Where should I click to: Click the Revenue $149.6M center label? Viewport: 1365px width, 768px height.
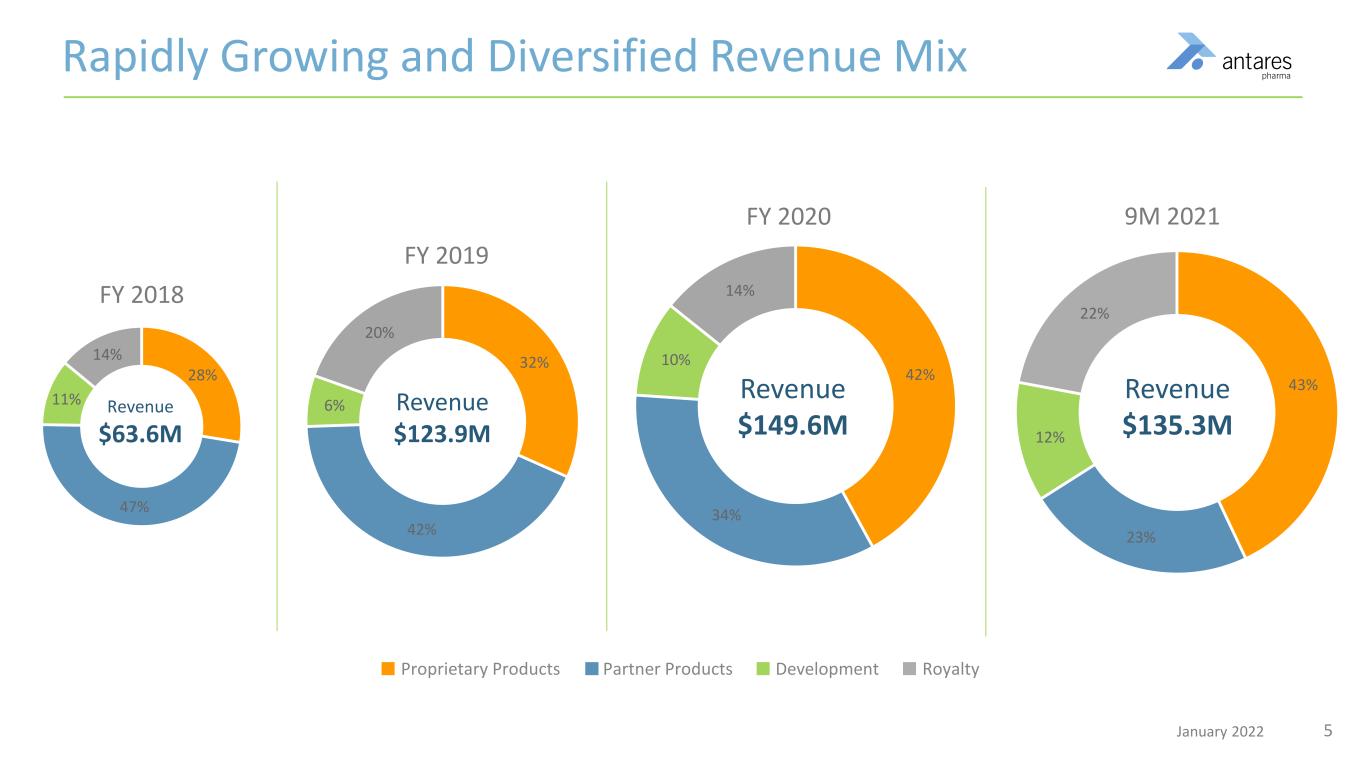click(x=793, y=407)
